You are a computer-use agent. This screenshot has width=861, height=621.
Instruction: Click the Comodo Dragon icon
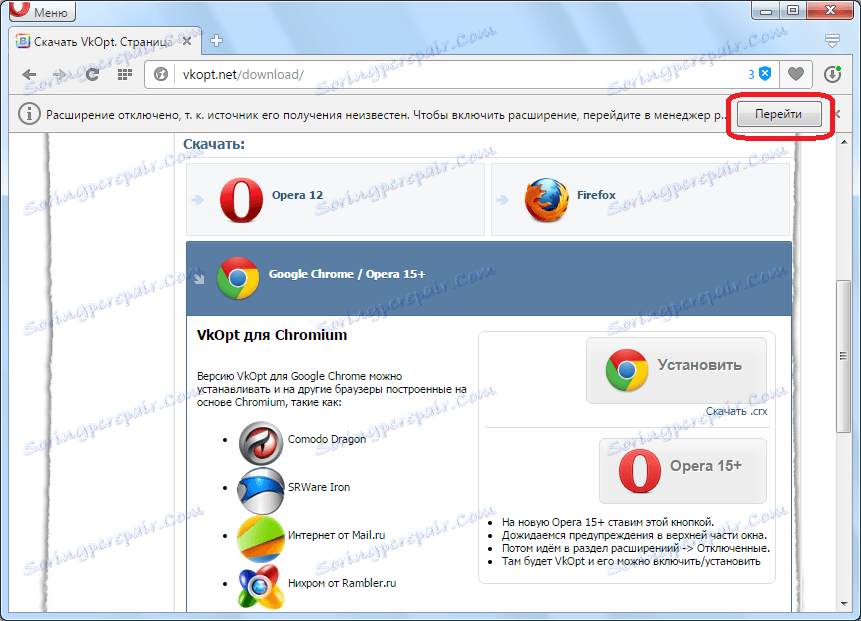261,443
